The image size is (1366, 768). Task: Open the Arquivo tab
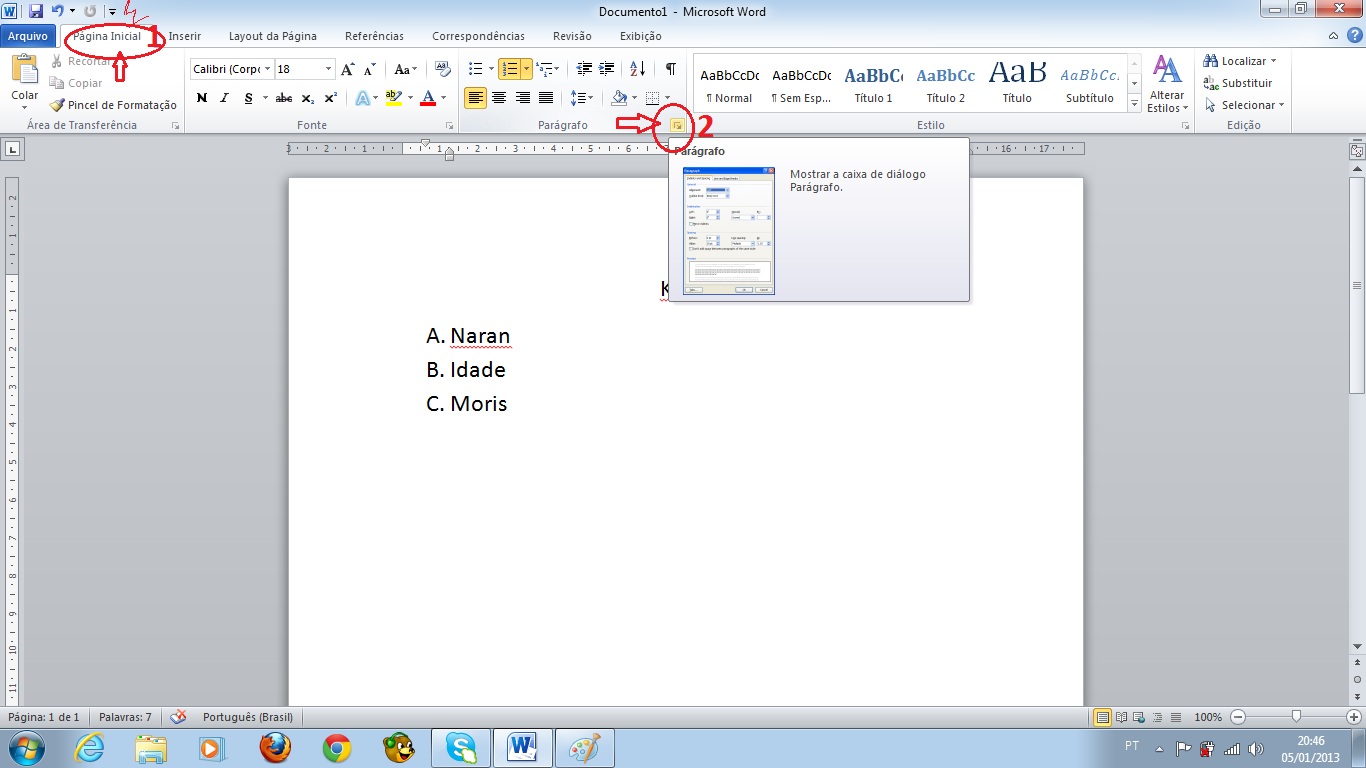28,36
